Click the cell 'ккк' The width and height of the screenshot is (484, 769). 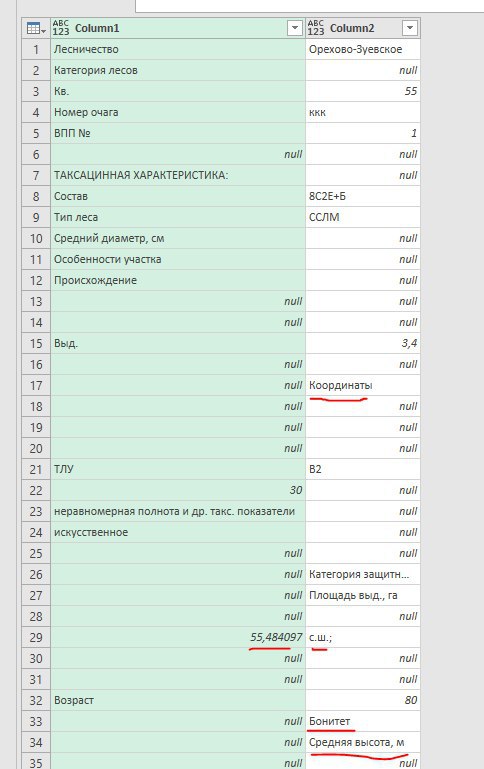click(363, 112)
